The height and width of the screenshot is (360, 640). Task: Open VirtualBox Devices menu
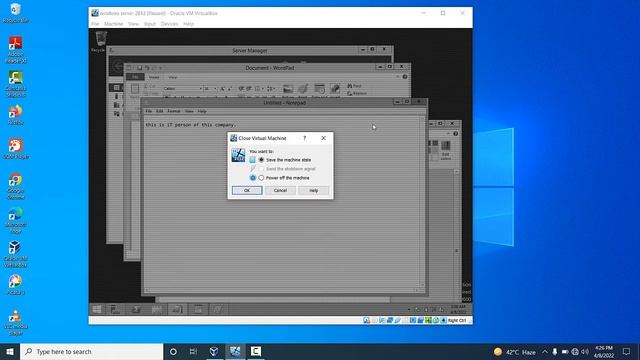pos(169,24)
